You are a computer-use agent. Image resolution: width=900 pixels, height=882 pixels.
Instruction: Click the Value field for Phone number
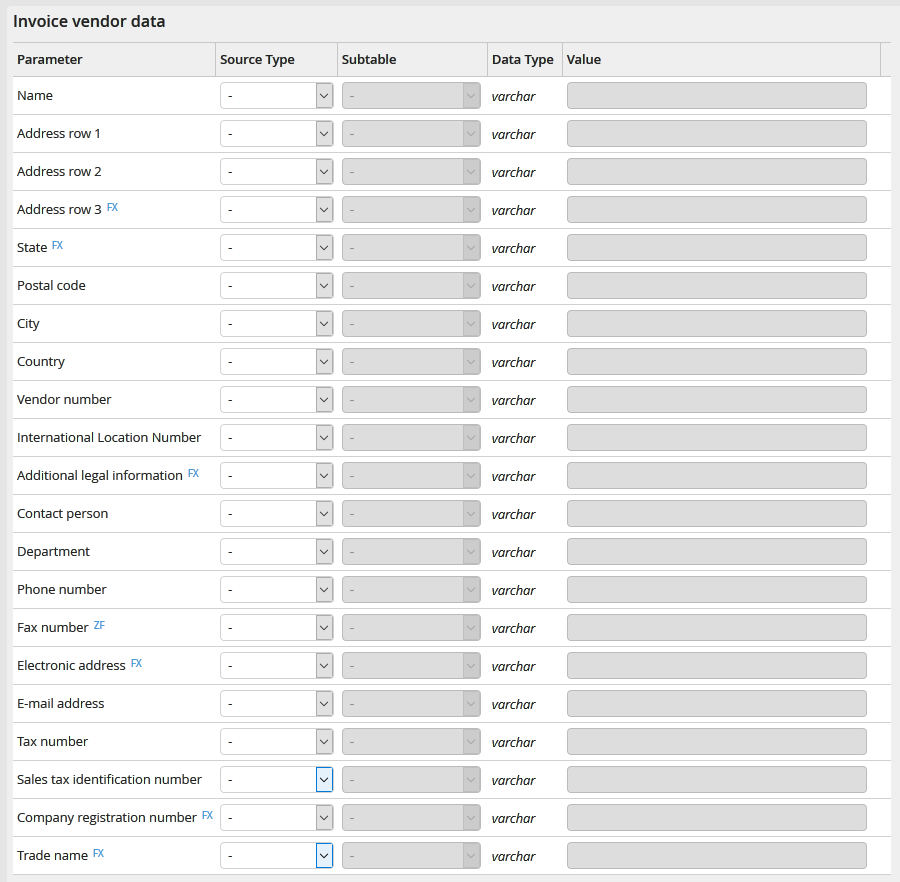pyautogui.click(x=717, y=589)
